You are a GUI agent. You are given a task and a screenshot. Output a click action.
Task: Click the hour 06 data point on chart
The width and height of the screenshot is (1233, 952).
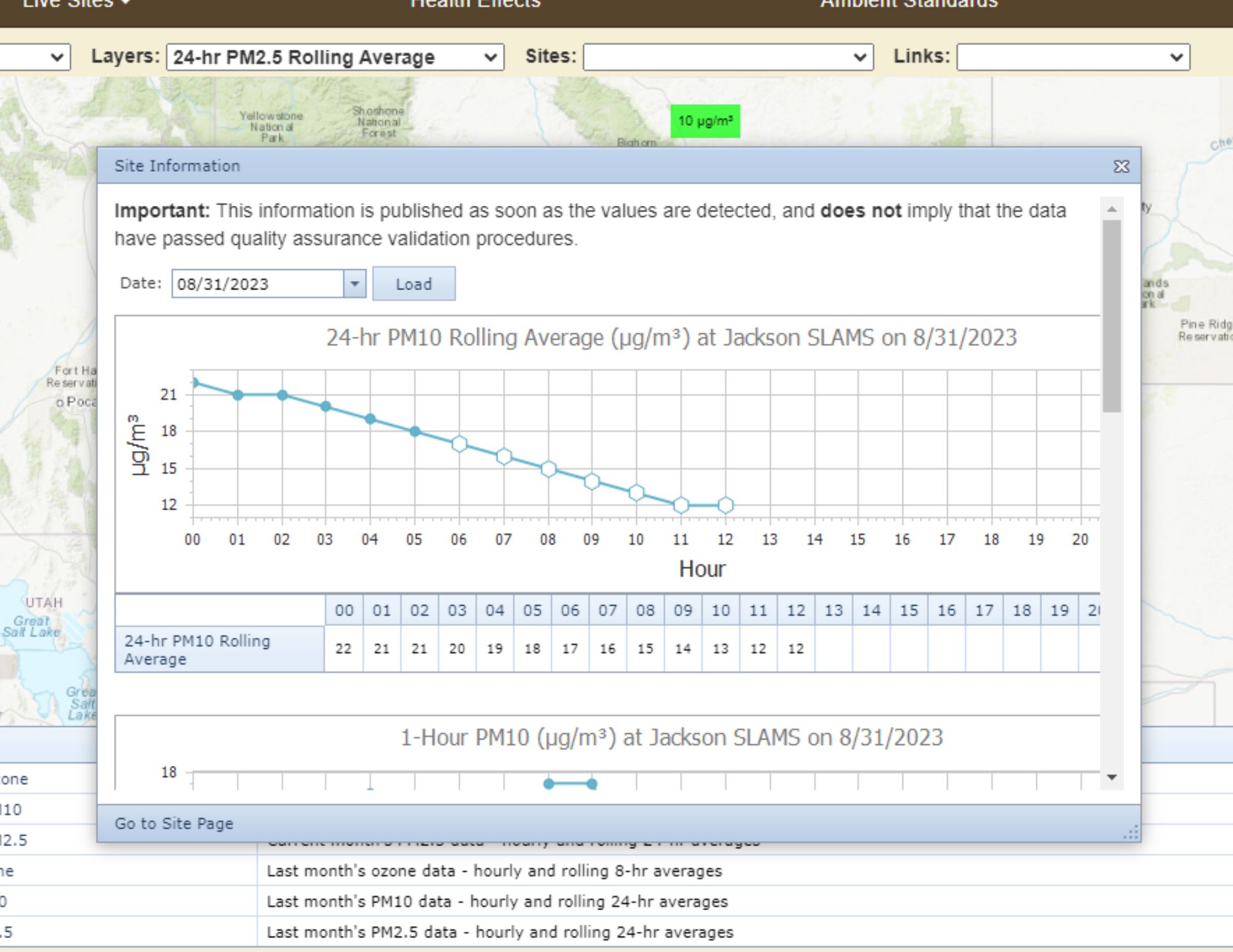pyautogui.click(x=459, y=444)
